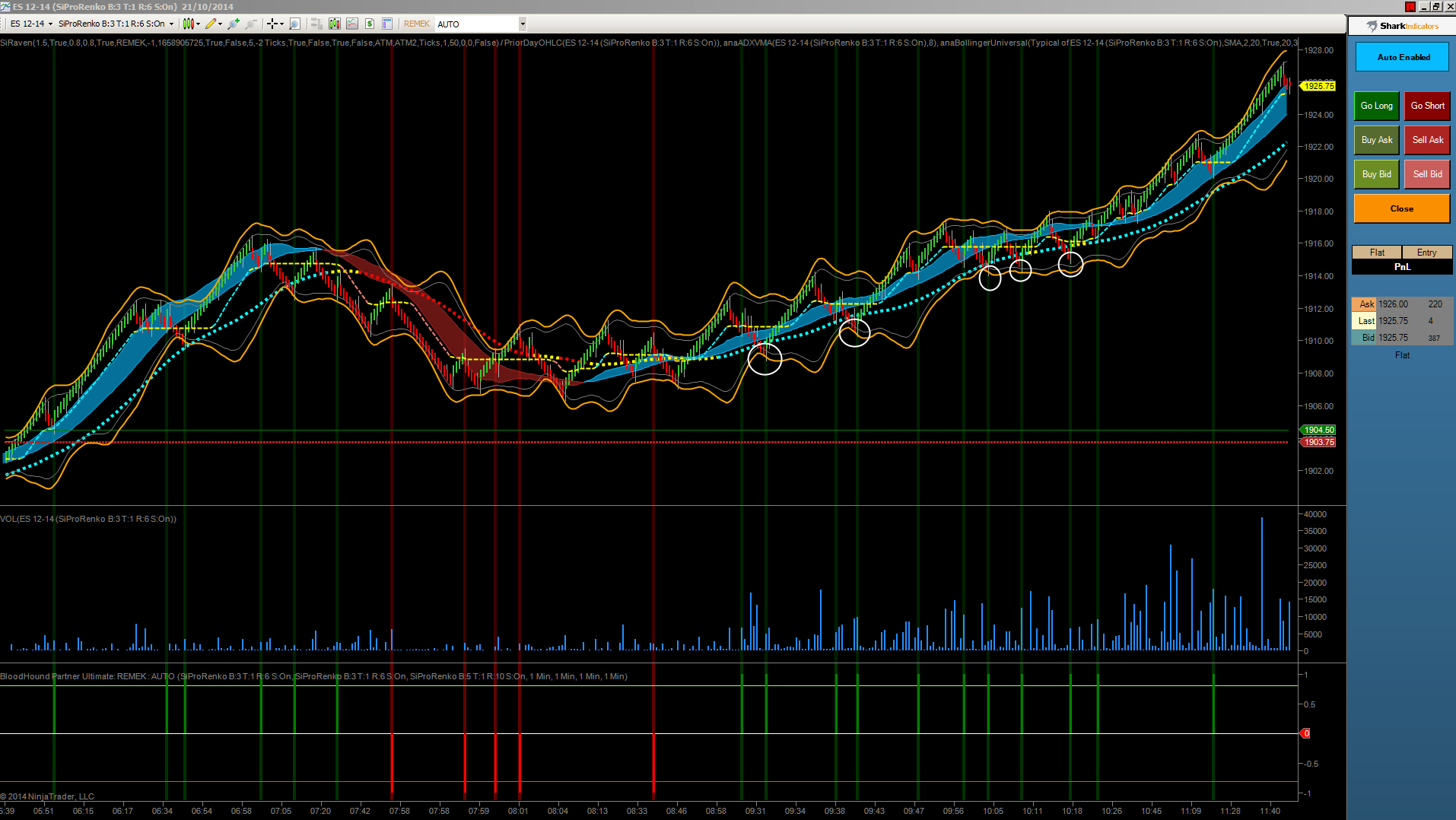Screen dimensions: 1456x820
Task: Click the Buy Bid button
Action: 1376,174
